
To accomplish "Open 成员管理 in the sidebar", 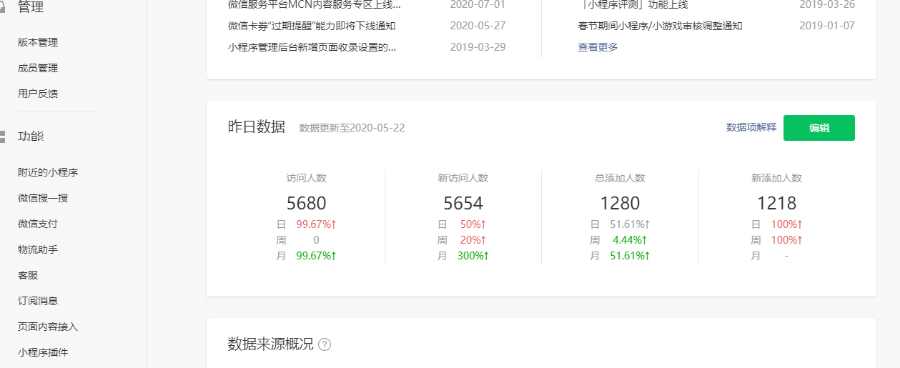I will [38, 68].
